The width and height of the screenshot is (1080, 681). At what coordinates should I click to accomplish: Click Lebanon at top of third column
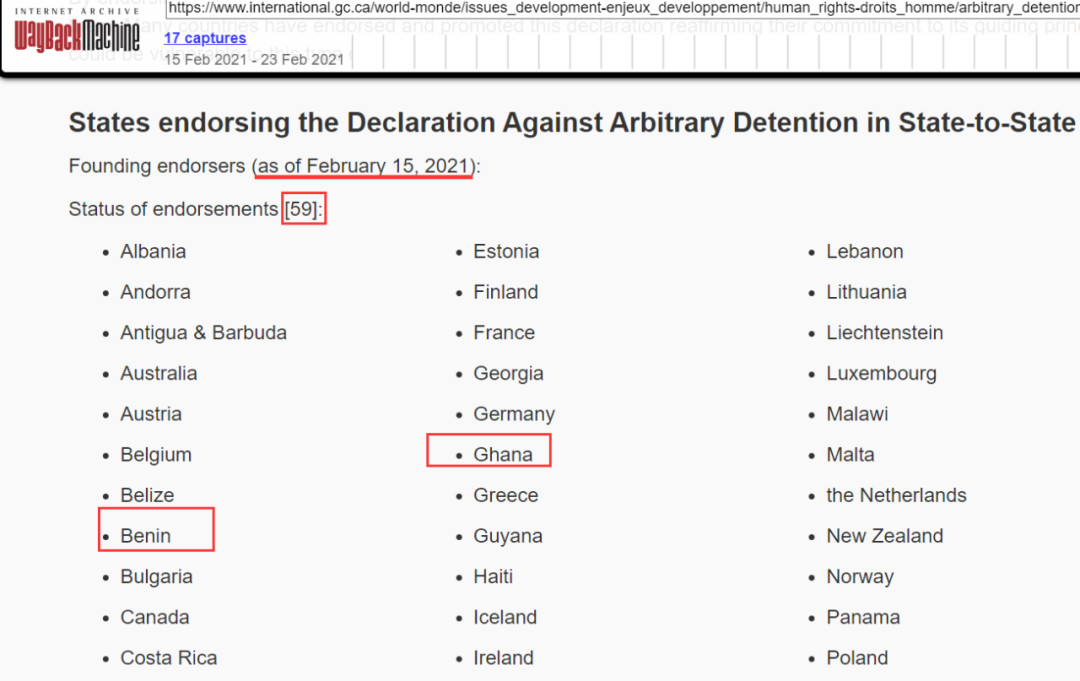click(864, 252)
